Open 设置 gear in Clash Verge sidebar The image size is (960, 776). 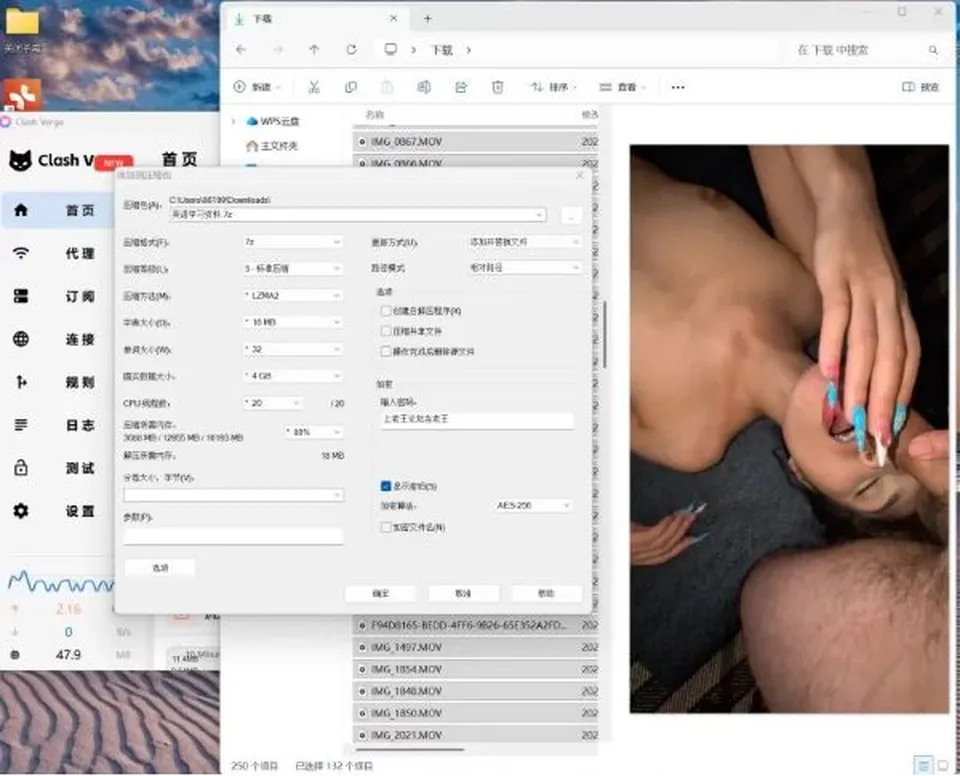pyautogui.click(x=58, y=510)
